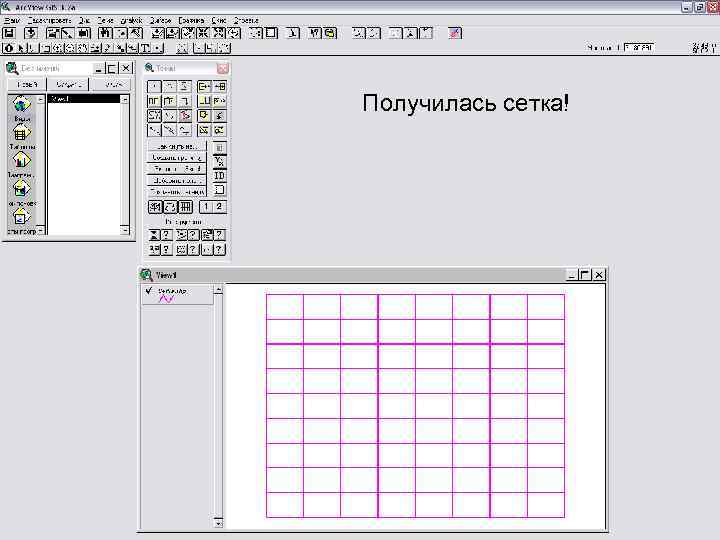
Task: Click the button labeled 1 in tools palette
Action: pos(206,207)
